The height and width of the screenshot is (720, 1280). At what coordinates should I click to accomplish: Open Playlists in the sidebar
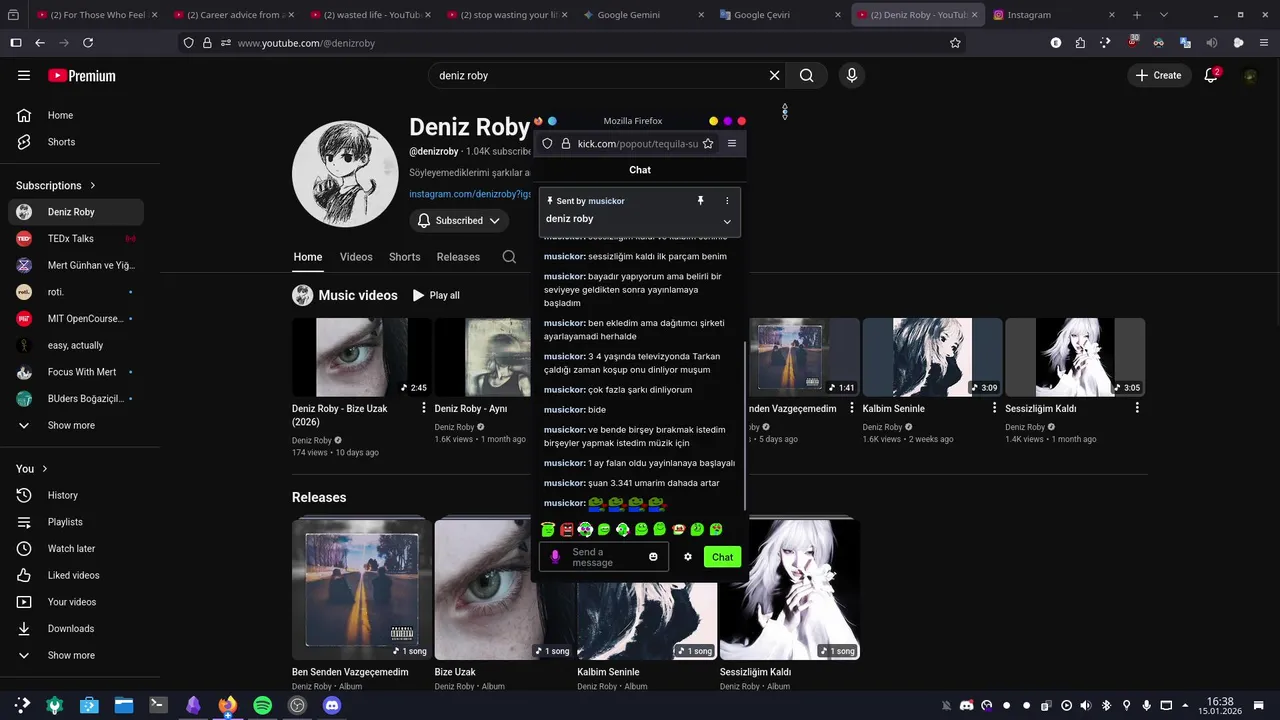pyautogui.click(x=76, y=522)
